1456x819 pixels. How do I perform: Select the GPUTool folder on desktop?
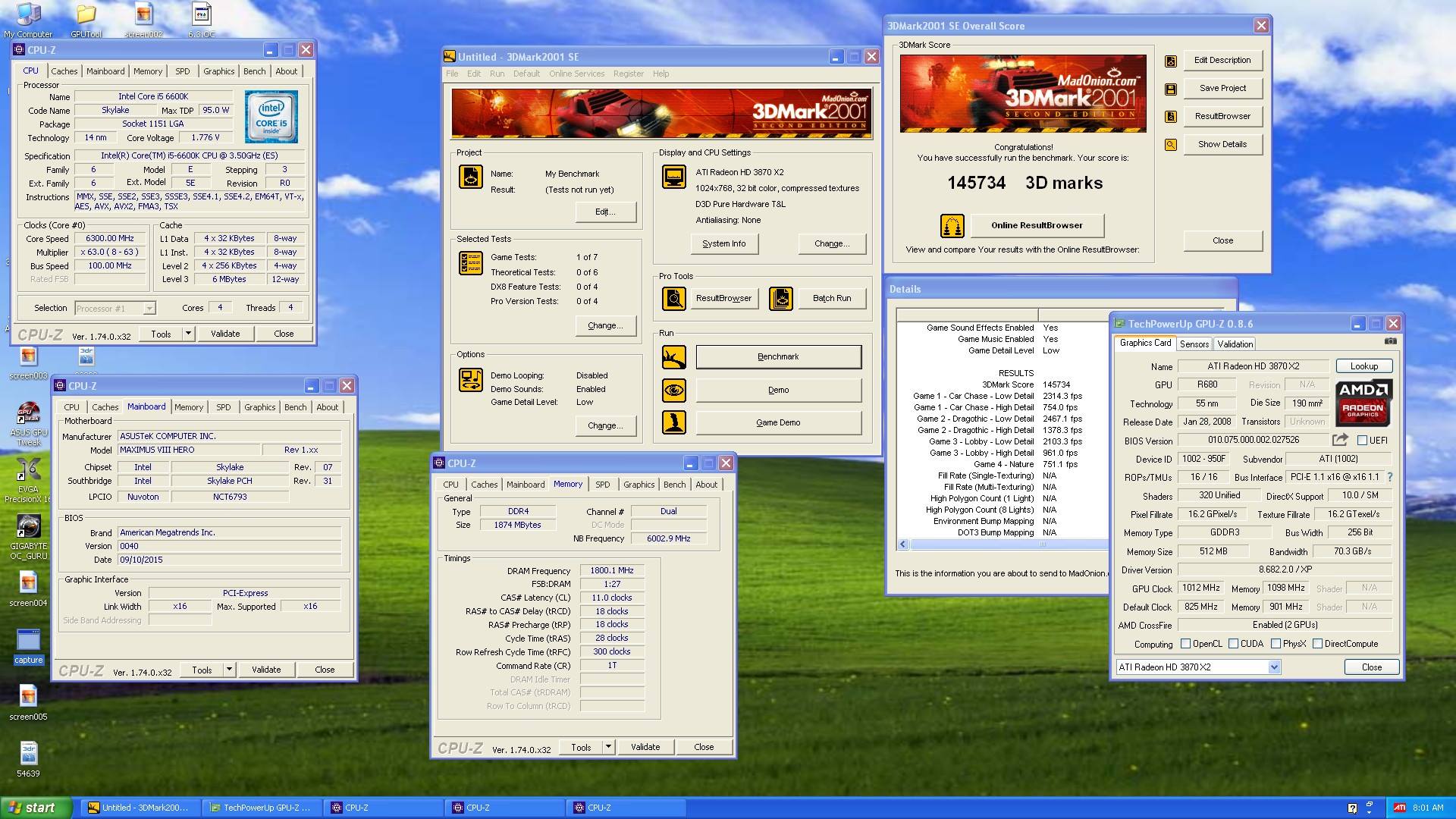[x=86, y=20]
